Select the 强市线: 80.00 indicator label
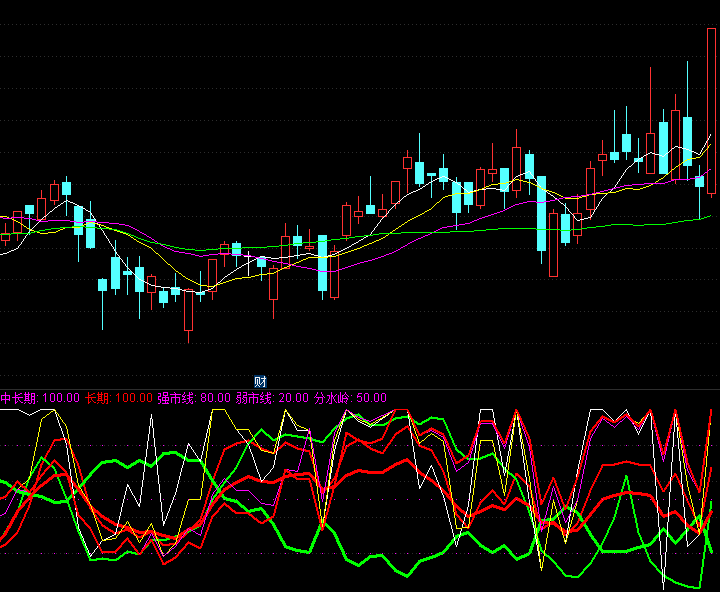 click(x=194, y=398)
